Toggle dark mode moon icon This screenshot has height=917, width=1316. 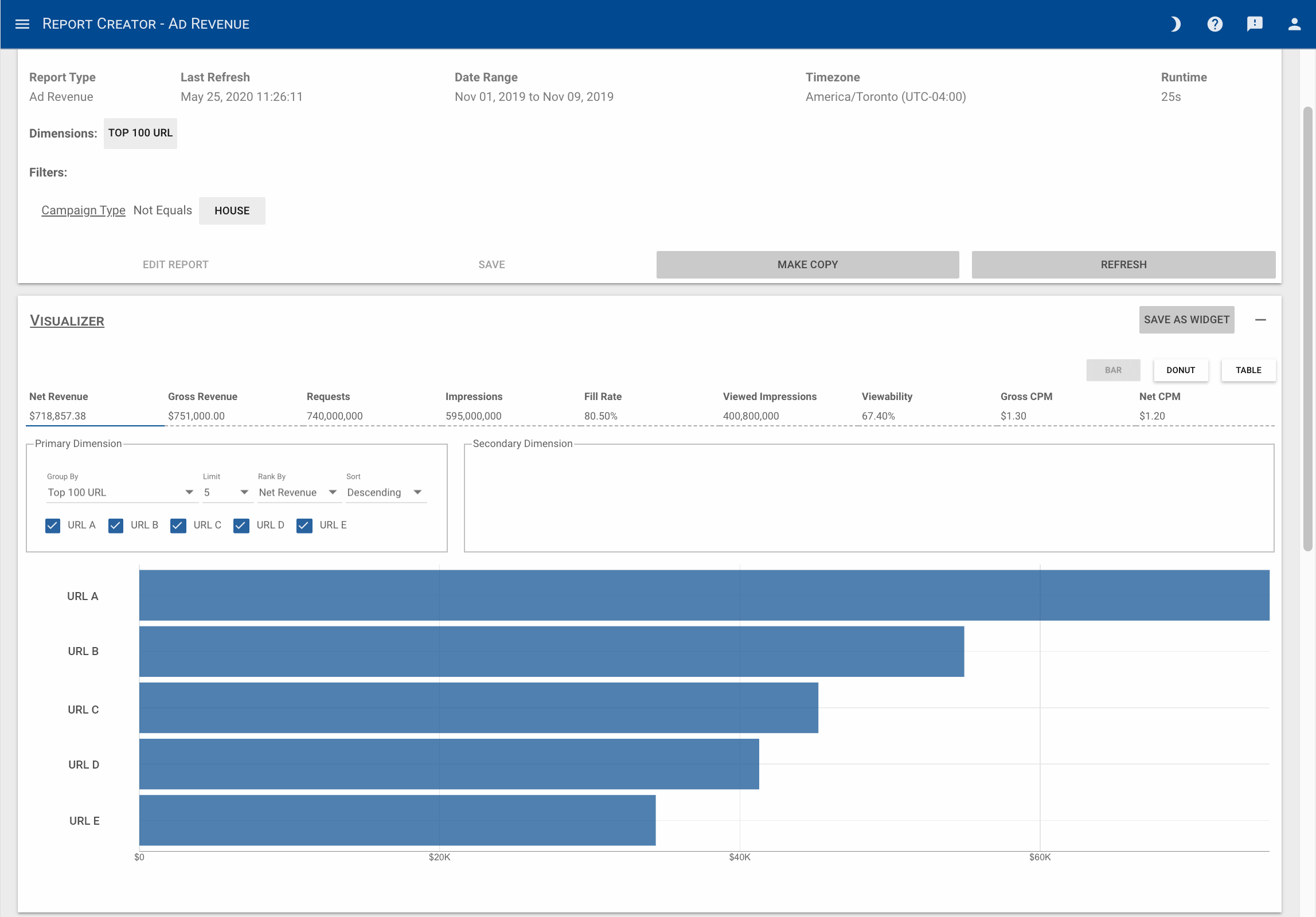pyautogui.click(x=1175, y=24)
